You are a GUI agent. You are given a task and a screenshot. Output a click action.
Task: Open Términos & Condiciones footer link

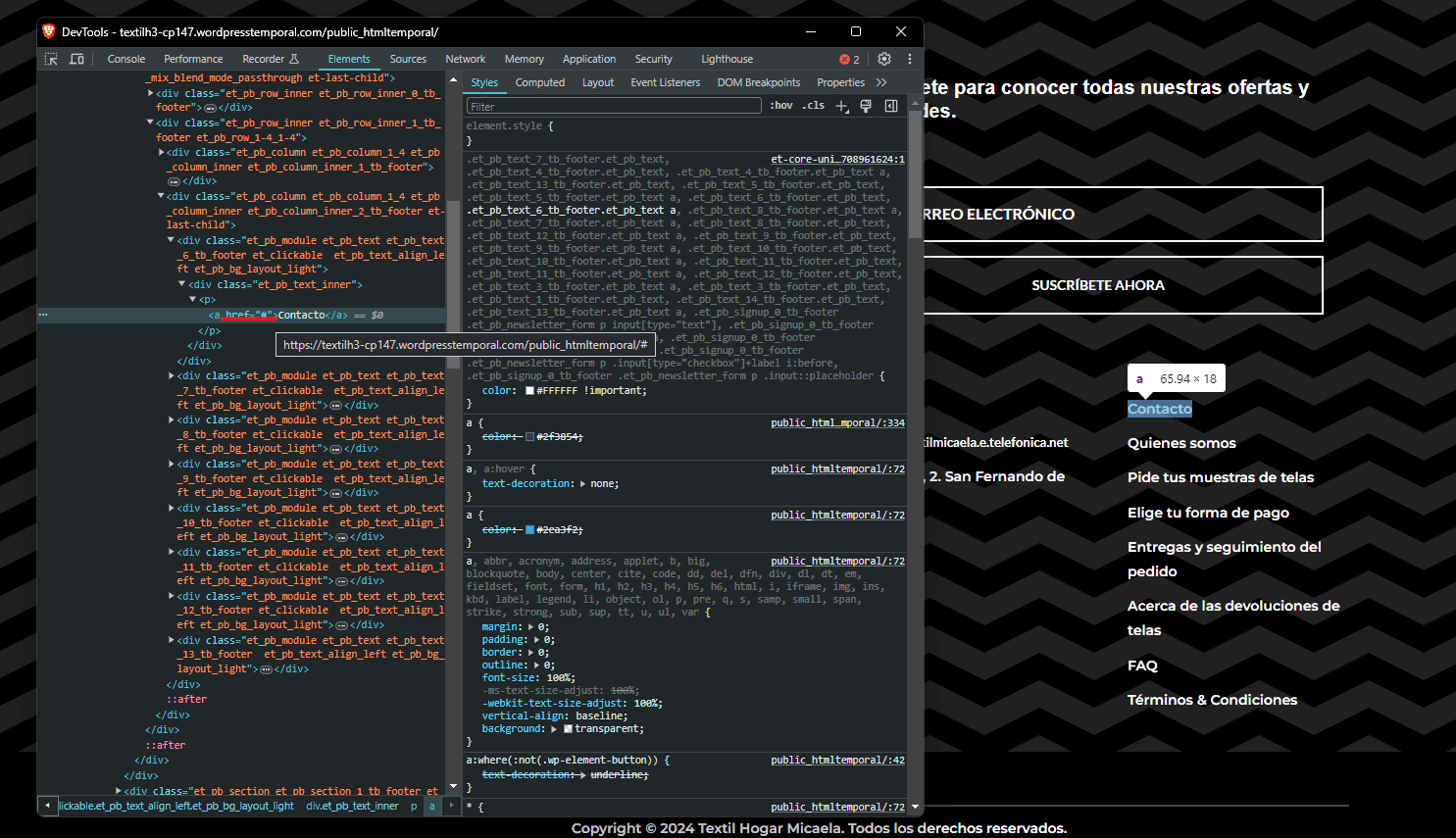click(1212, 700)
